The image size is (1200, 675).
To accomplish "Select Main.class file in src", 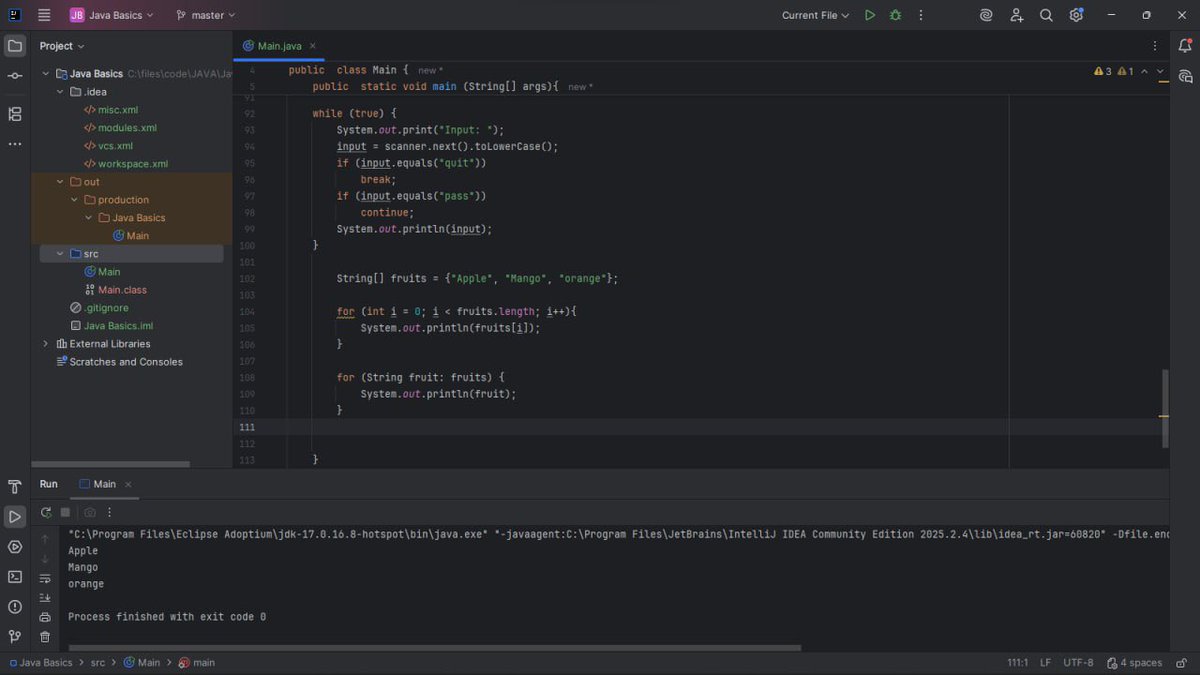I will point(116,290).
